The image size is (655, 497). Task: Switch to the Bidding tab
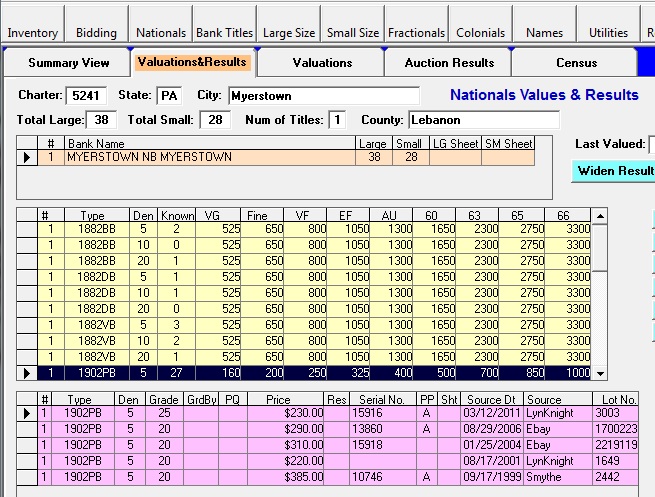pyautogui.click(x=97, y=33)
